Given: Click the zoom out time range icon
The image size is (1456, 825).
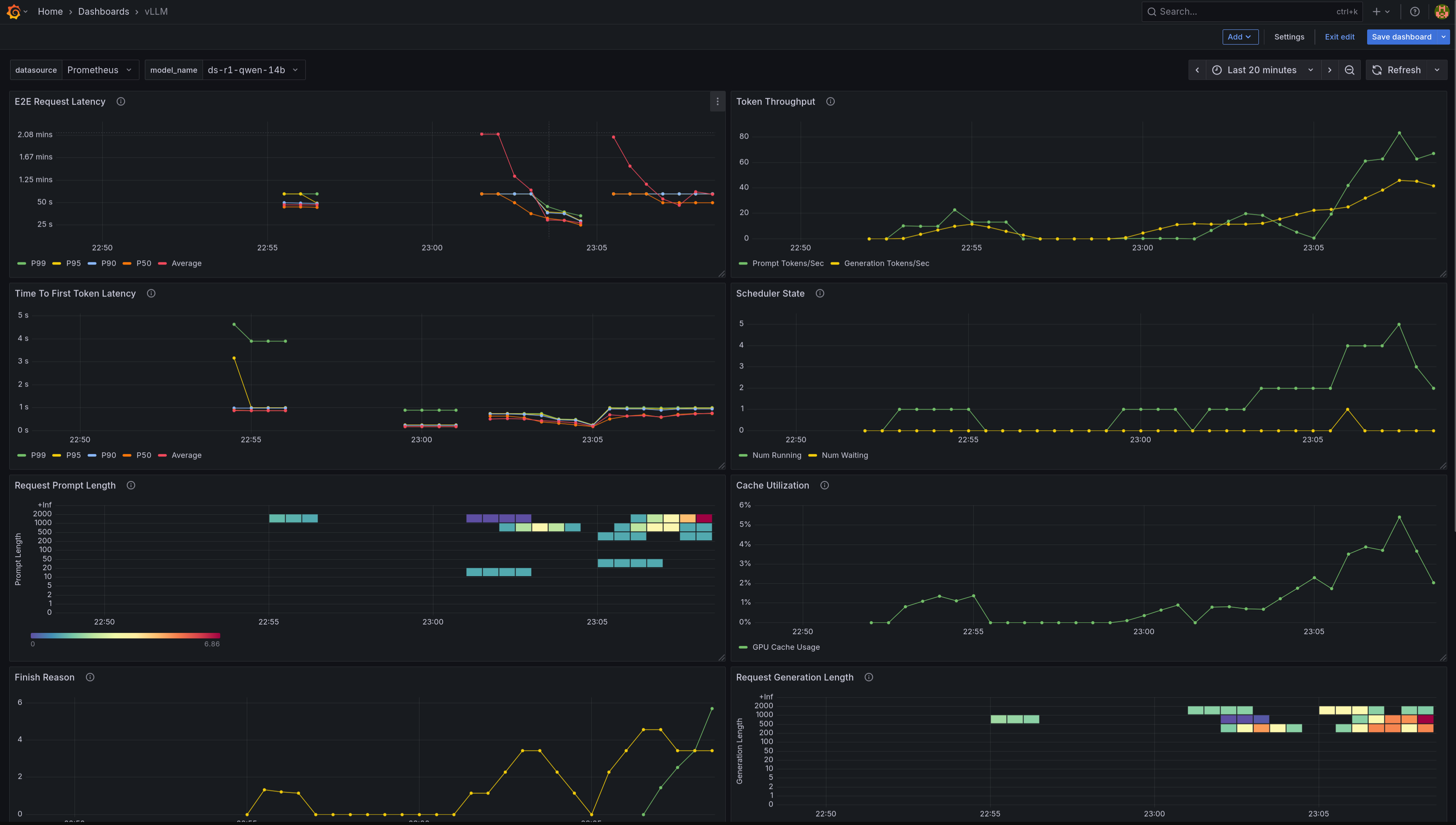Looking at the screenshot, I should [1349, 69].
